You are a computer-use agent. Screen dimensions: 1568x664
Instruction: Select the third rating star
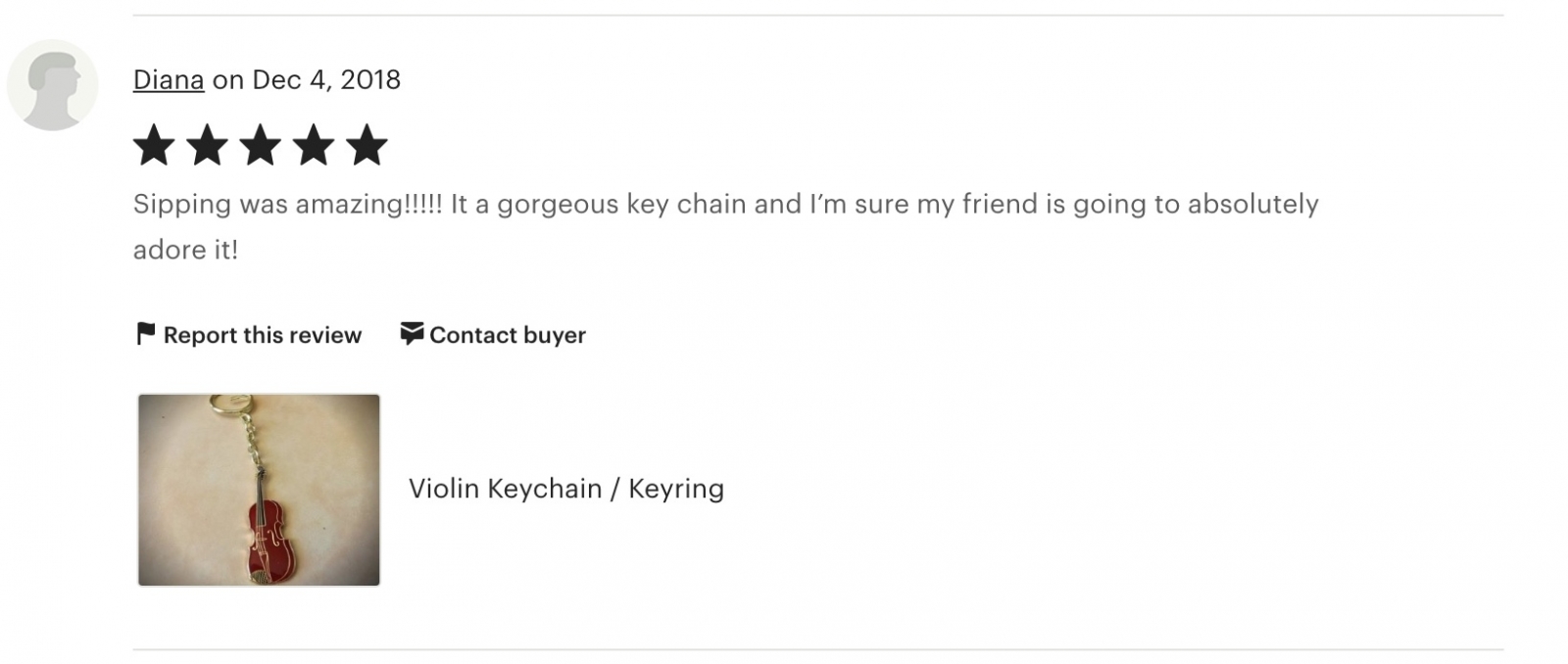click(x=260, y=145)
